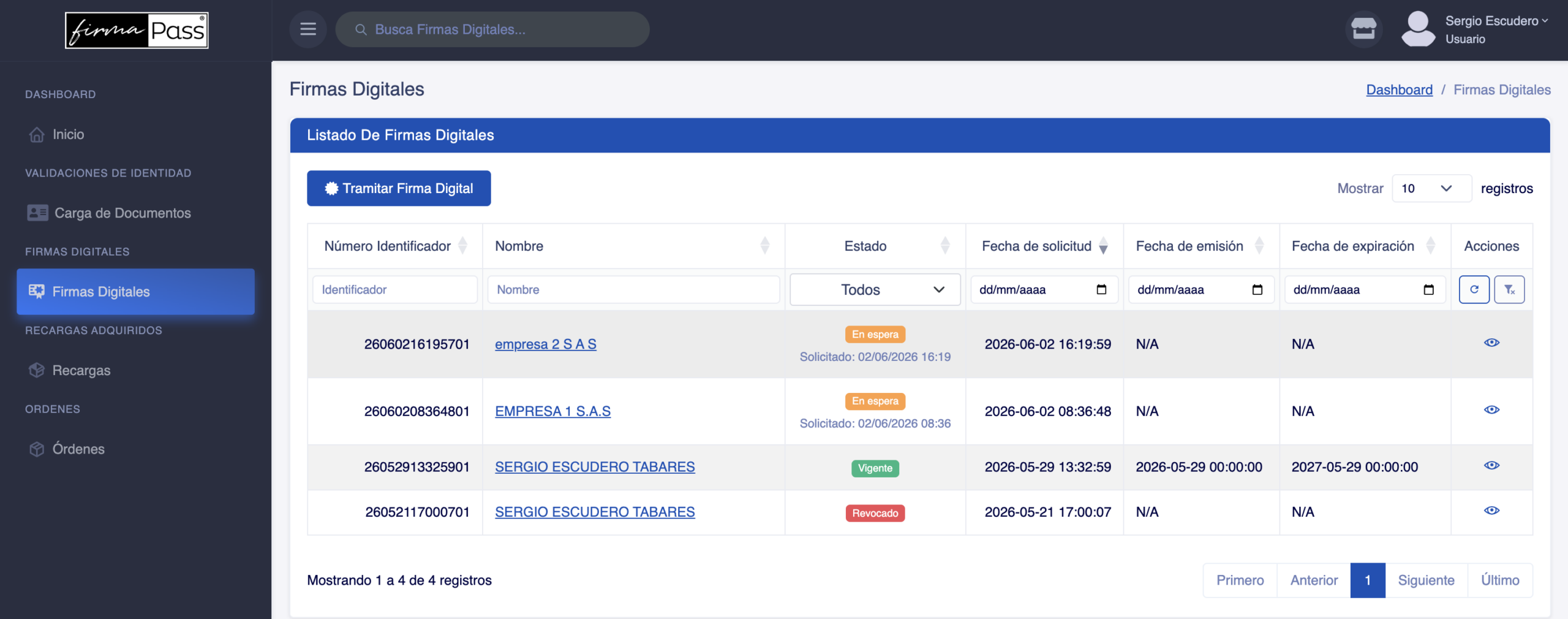Sort by Nombre column arrows

point(765,246)
